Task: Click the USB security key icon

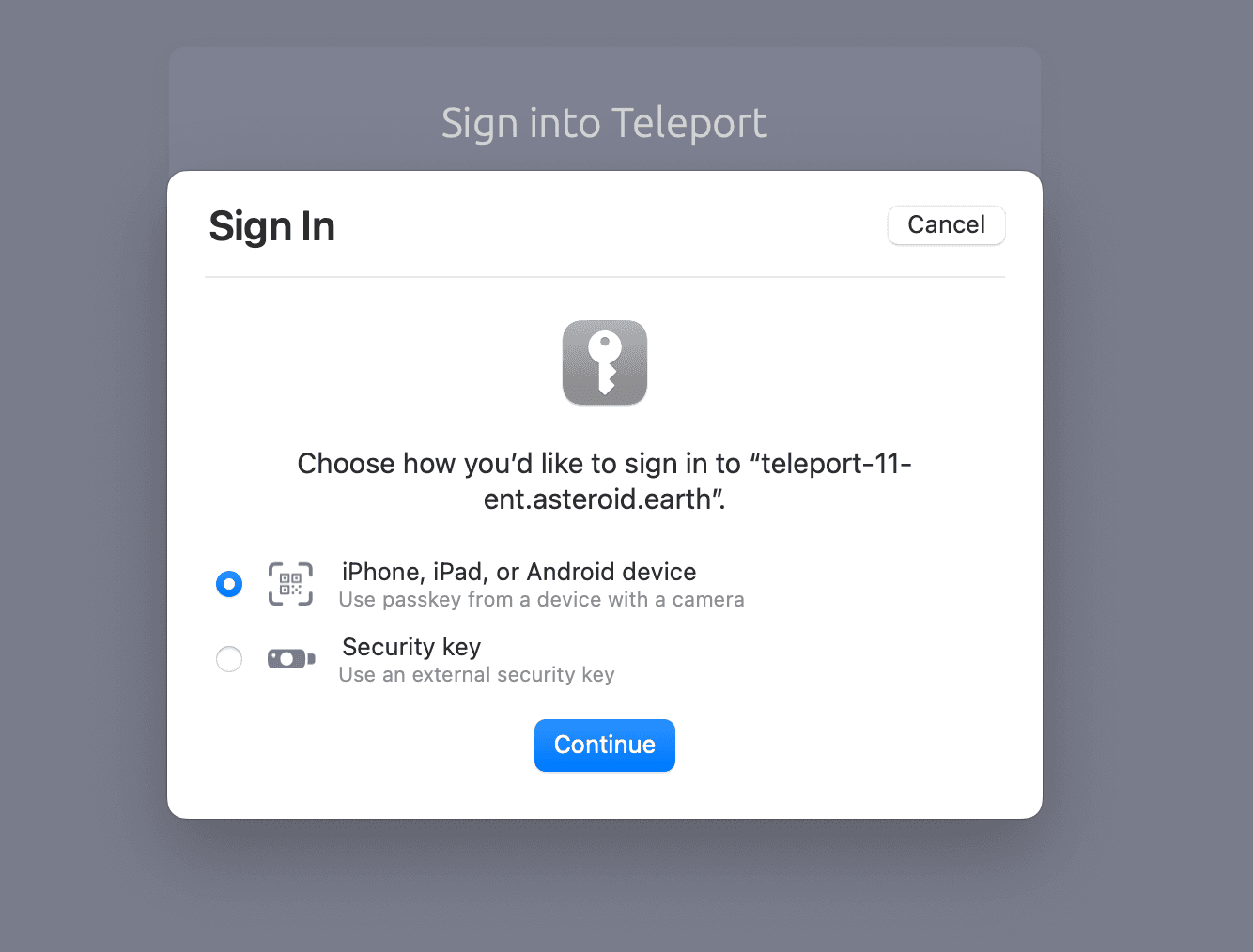Action: tap(291, 659)
